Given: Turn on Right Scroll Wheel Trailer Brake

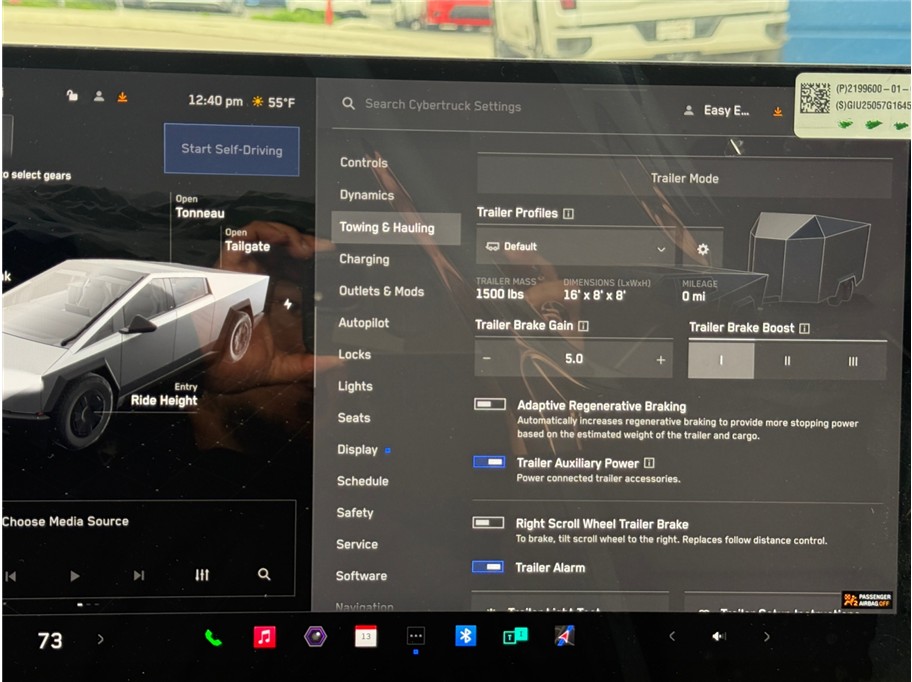Looking at the screenshot, I should point(488,523).
